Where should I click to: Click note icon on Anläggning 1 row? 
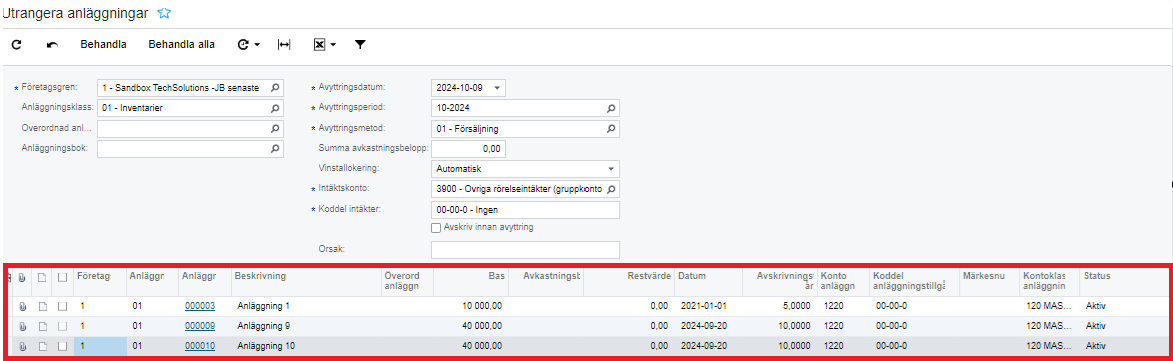pyautogui.click(x=43, y=306)
